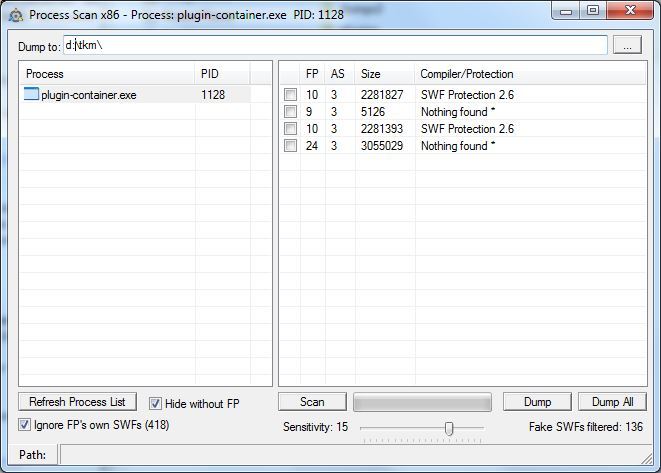The width and height of the screenshot is (661, 473).
Task: Click FP value 9 in the results list
Action: pos(309,111)
